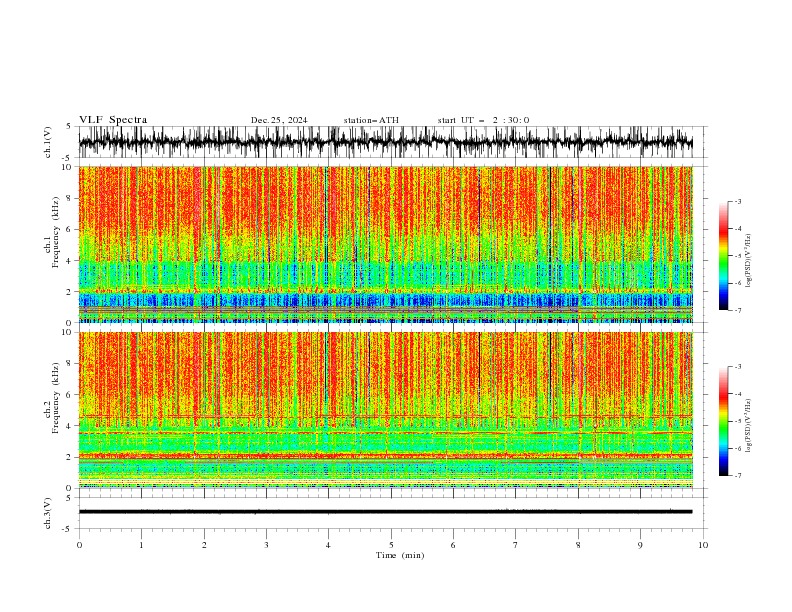Click the "3" tick on the time axis
Image resolution: width=792 pixels, height=612 pixels.
pyautogui.click(x=266, y=545)
